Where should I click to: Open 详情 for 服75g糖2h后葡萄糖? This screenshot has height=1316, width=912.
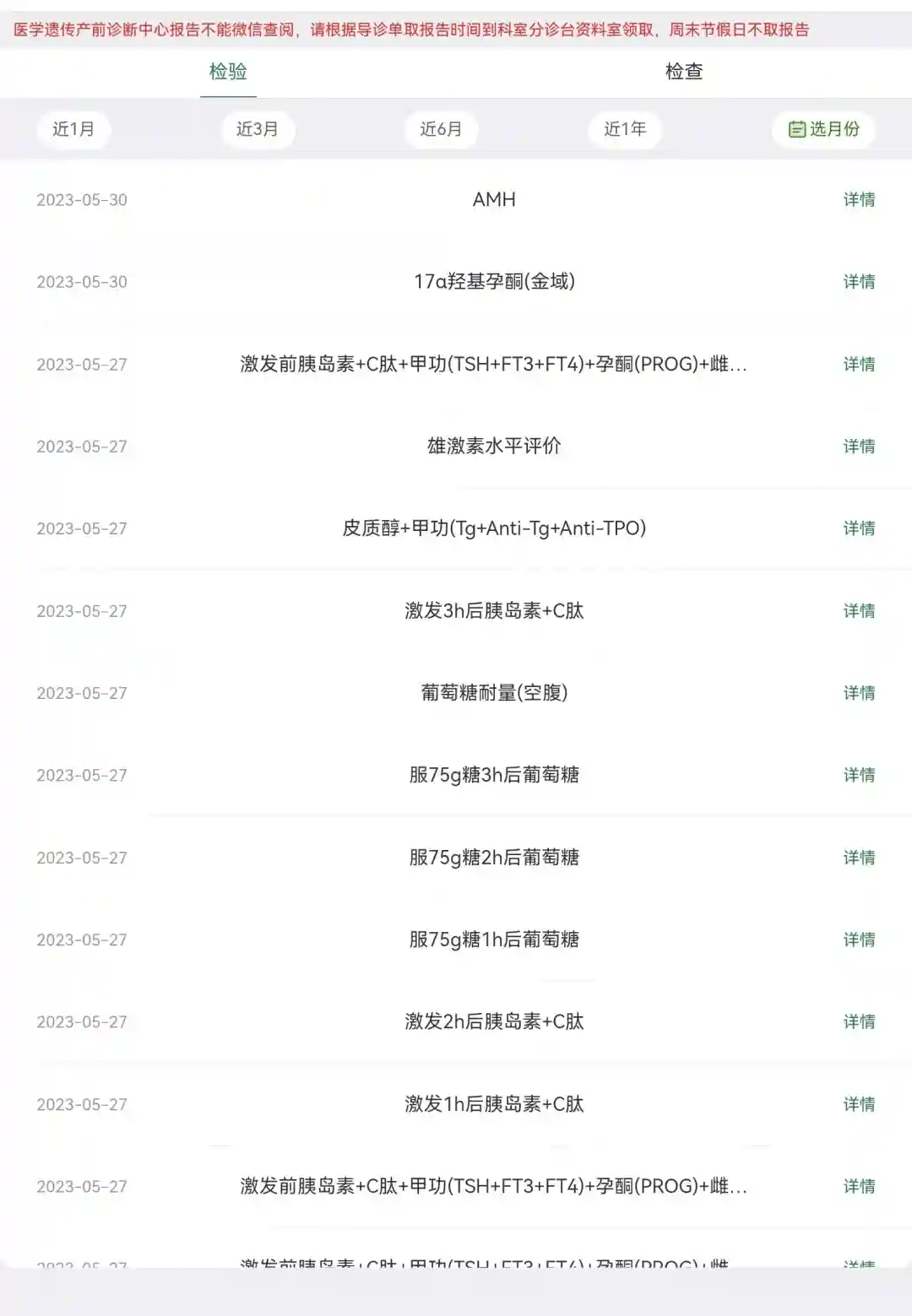click(859, 858)
